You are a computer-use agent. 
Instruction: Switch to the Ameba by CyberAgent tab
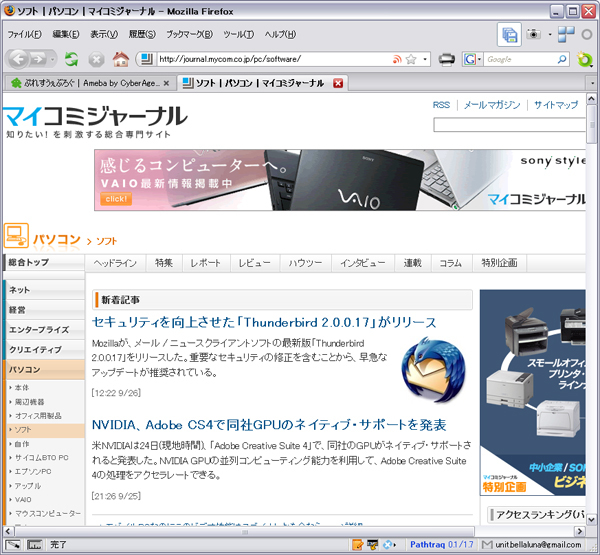[90, 83]
